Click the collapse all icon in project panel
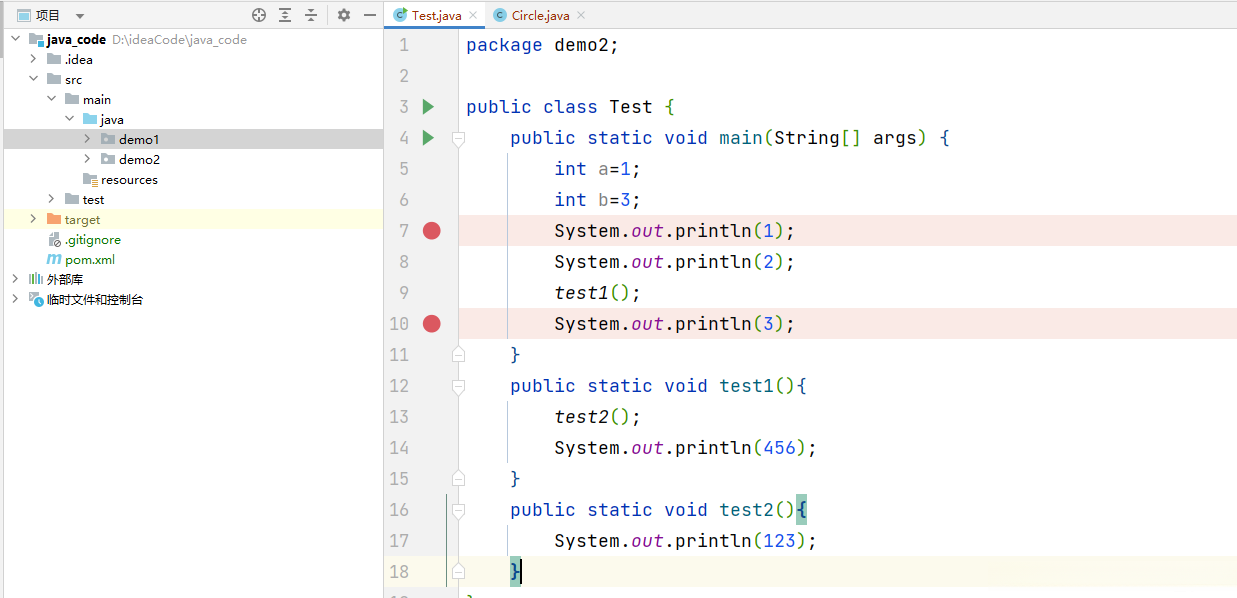Image resolution: width=1237 pixels, height=598 pixels. click(311, 15)
